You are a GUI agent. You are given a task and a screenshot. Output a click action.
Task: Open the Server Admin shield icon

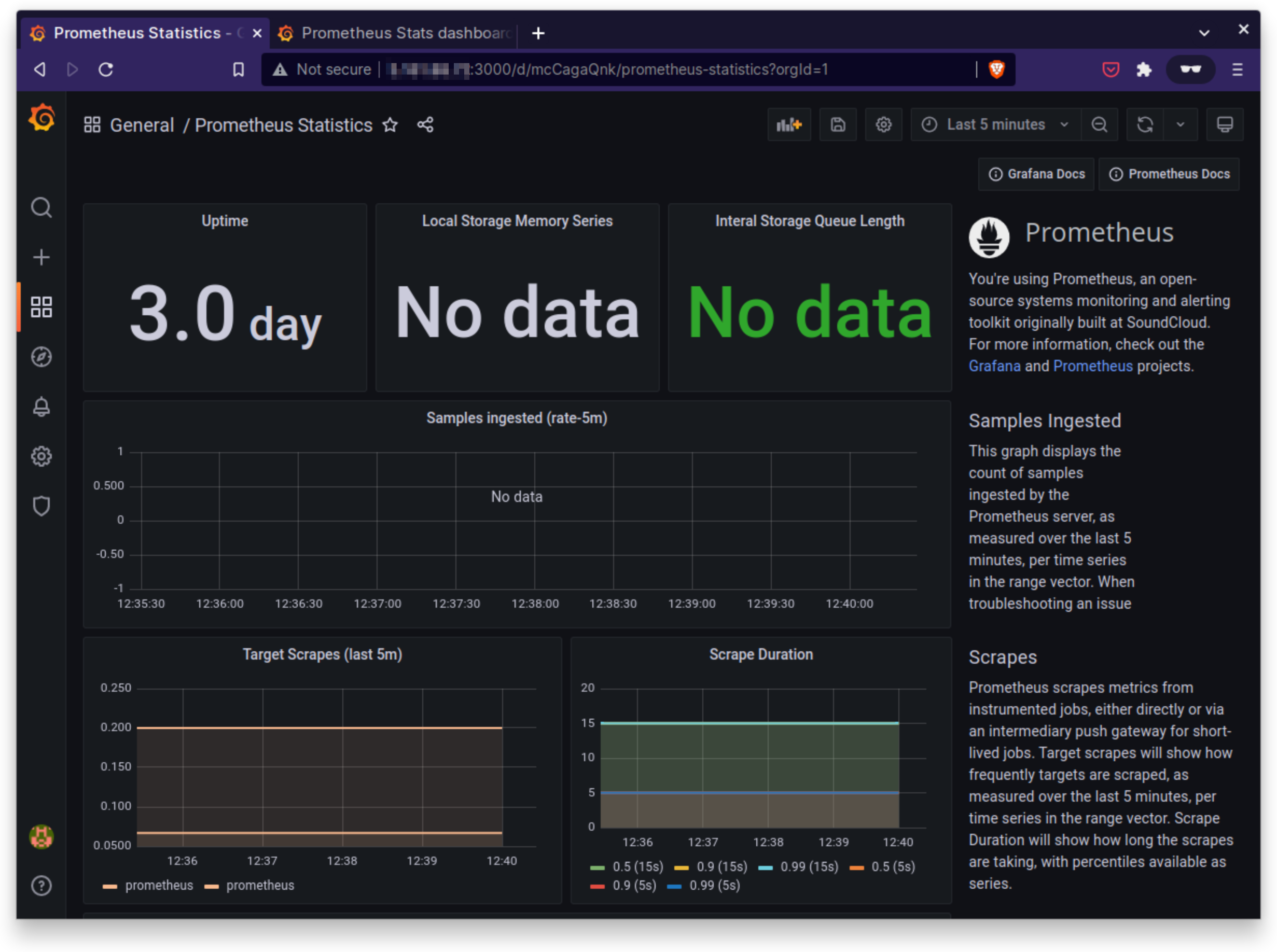(41, 506)
